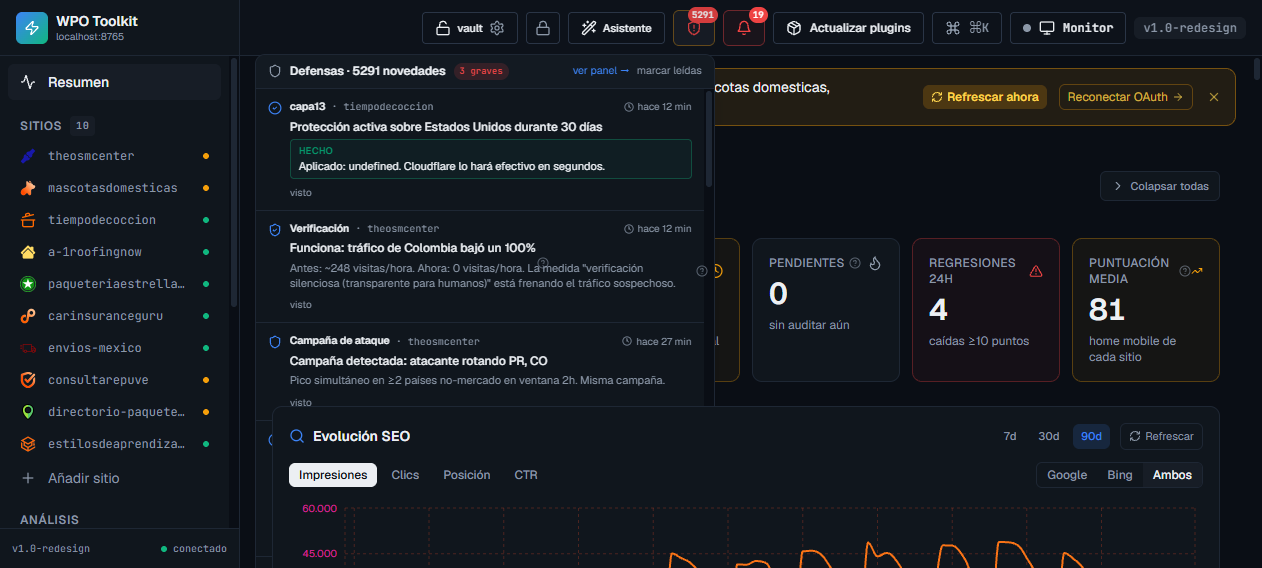
Task: Select envios-mexico site in sidebar
Action: [114, 348]
